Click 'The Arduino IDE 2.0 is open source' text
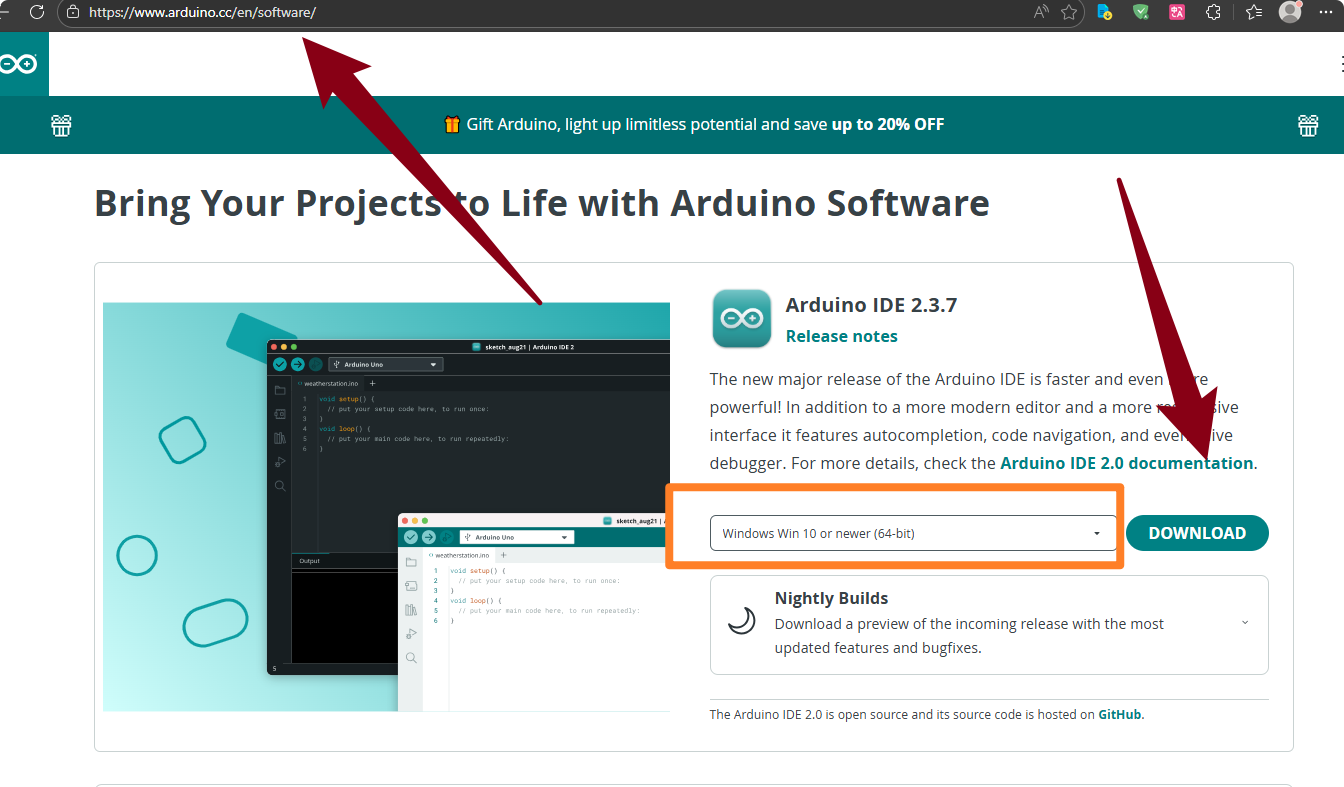 coord(926,714)
